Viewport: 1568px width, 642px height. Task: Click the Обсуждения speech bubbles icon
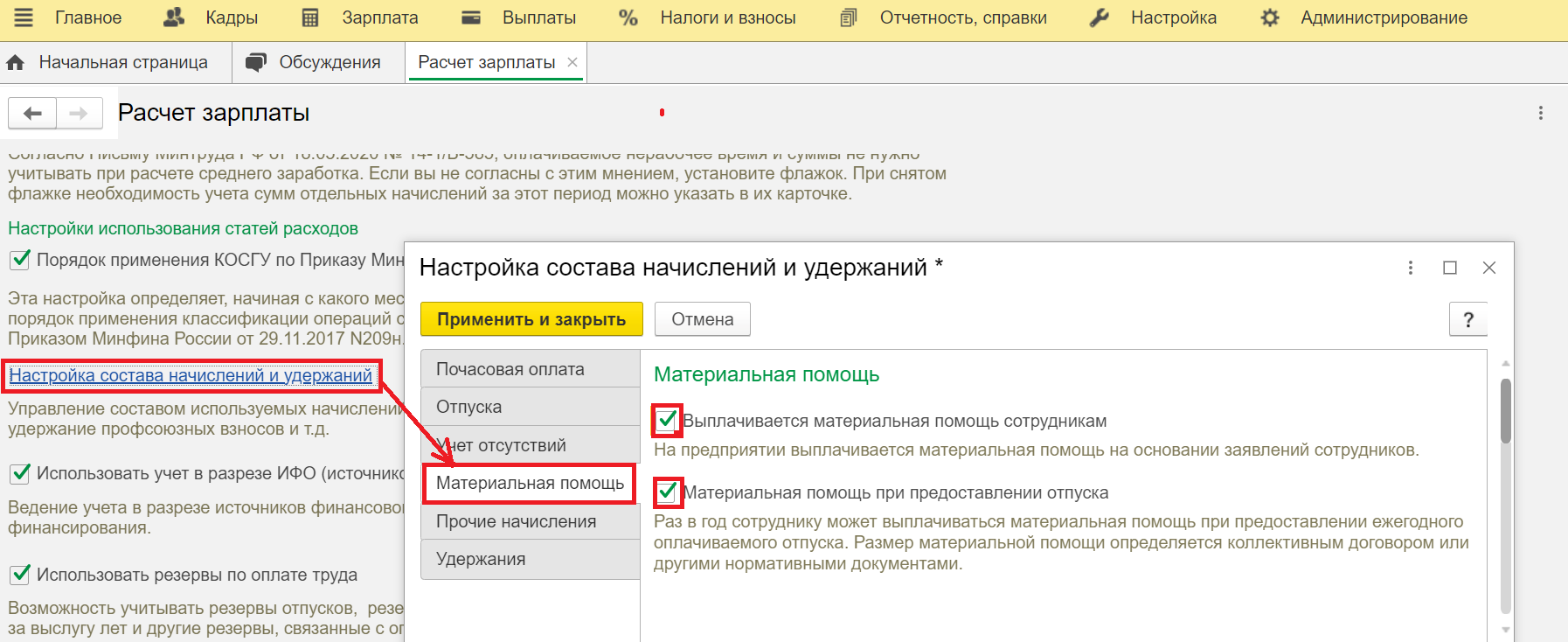pyautogui.click(x=256, y=63)
